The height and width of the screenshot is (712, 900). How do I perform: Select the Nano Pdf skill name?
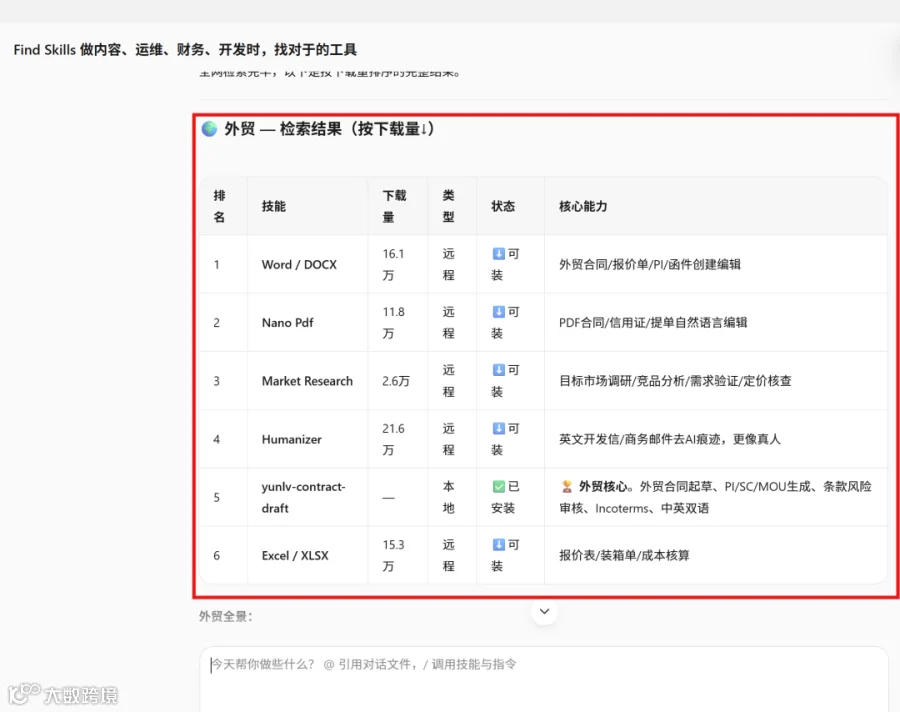(x=288, y=323)
